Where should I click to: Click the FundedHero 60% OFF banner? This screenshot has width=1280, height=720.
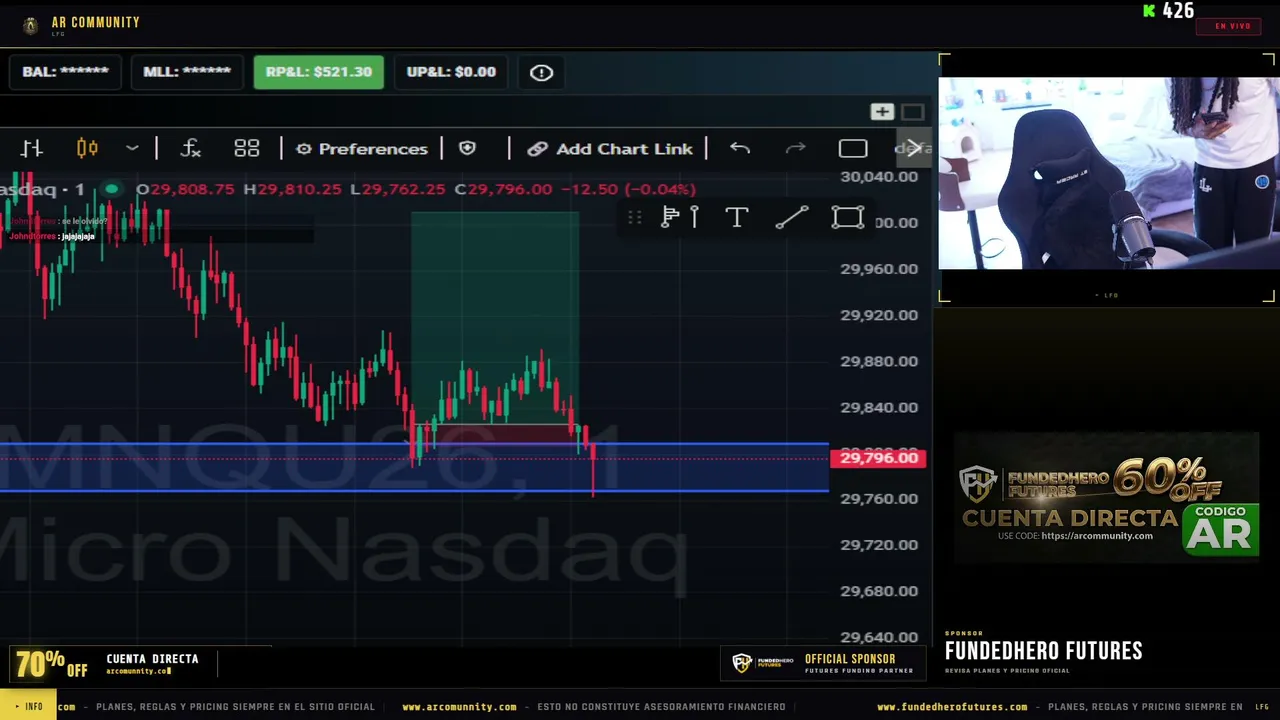1106,498
